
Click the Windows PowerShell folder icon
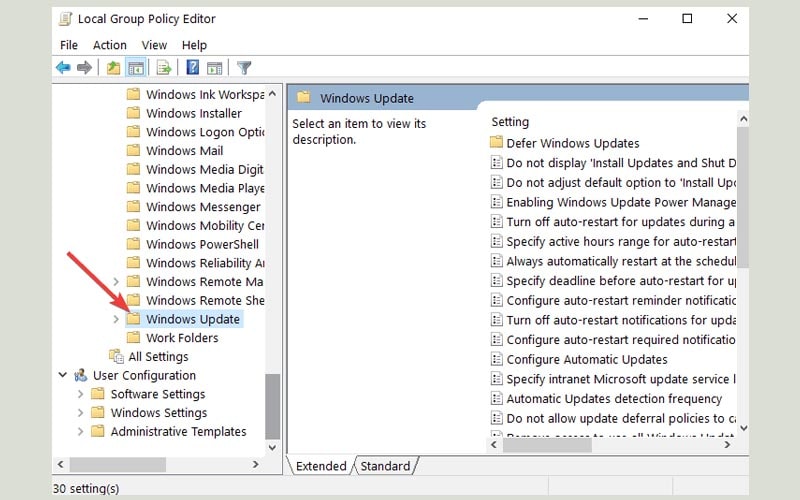pos(133,244)
